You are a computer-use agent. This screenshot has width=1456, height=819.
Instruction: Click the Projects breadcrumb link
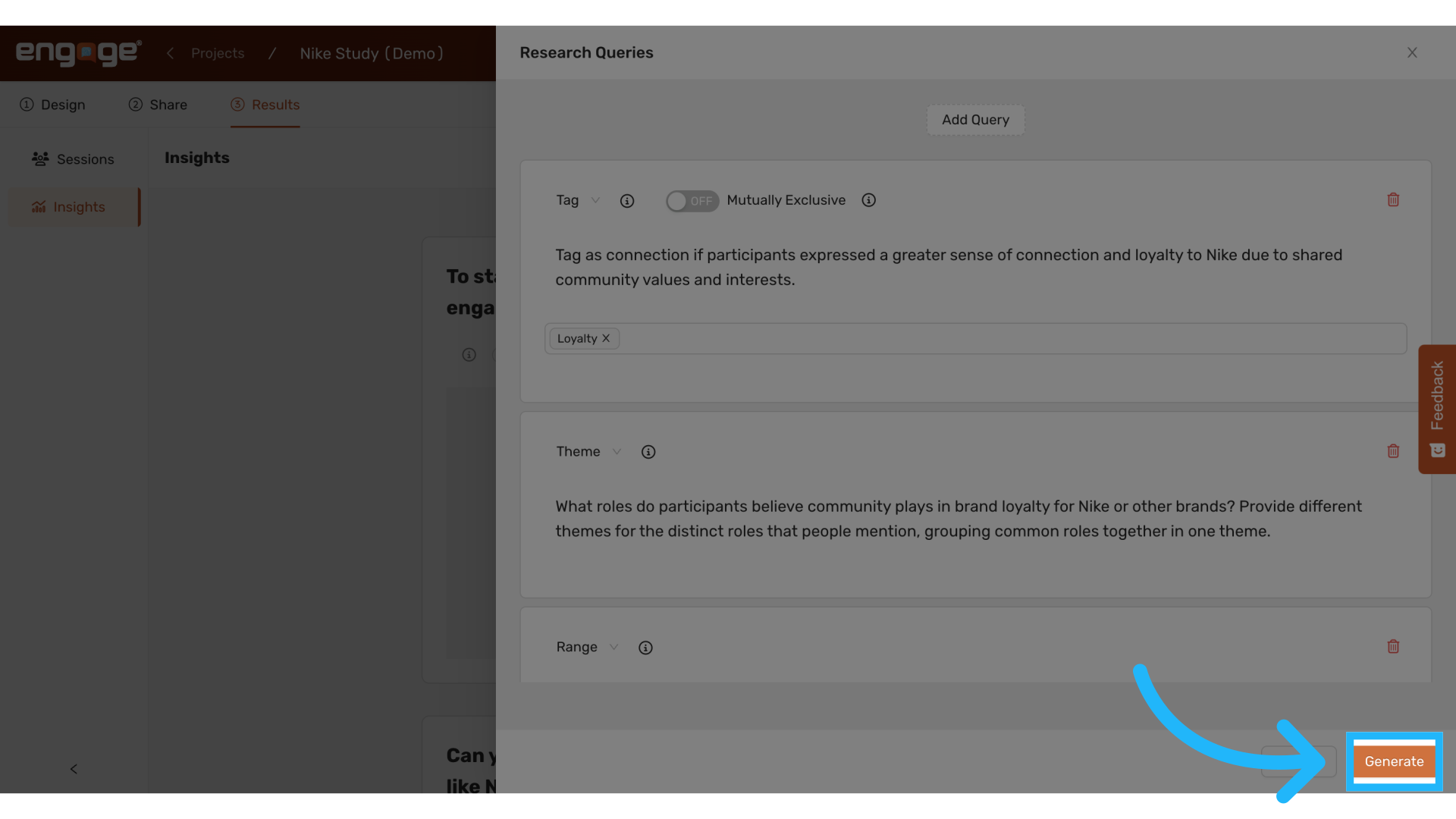point(218,53)
